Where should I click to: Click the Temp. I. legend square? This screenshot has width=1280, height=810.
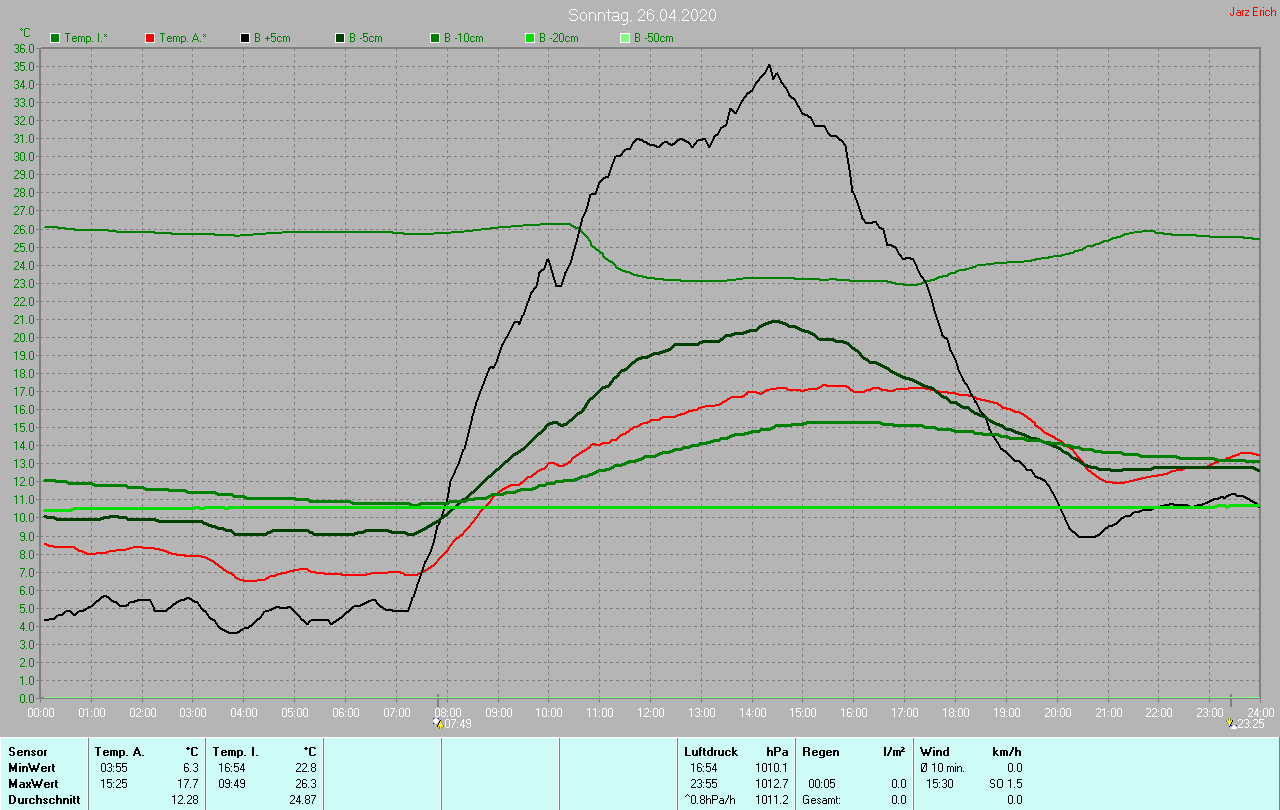click(x=55, y=38)
